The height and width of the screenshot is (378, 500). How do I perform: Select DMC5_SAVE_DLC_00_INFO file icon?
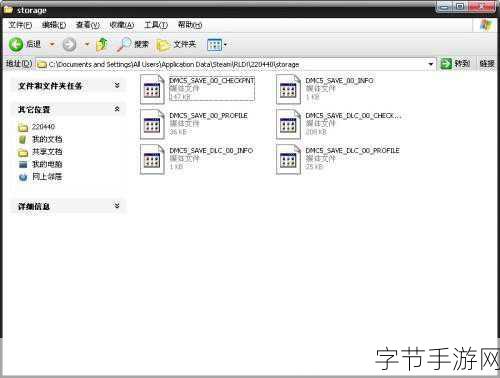coord(152,159)
